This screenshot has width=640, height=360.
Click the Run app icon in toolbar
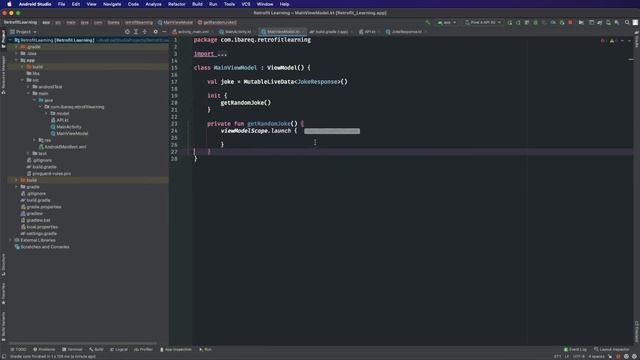coord(510,22)
